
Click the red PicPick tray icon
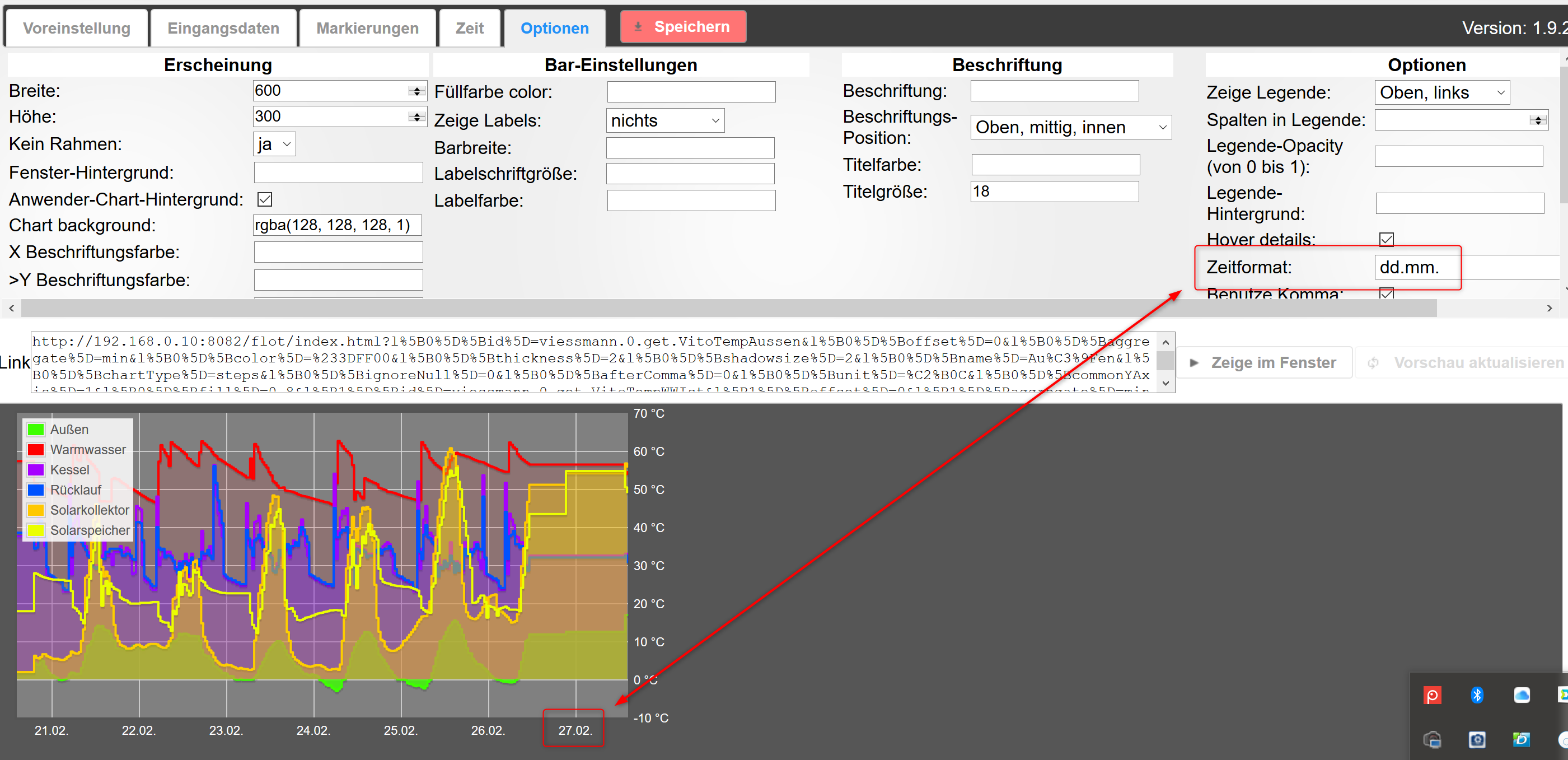pyautogui.click(x=1433, y=695)
